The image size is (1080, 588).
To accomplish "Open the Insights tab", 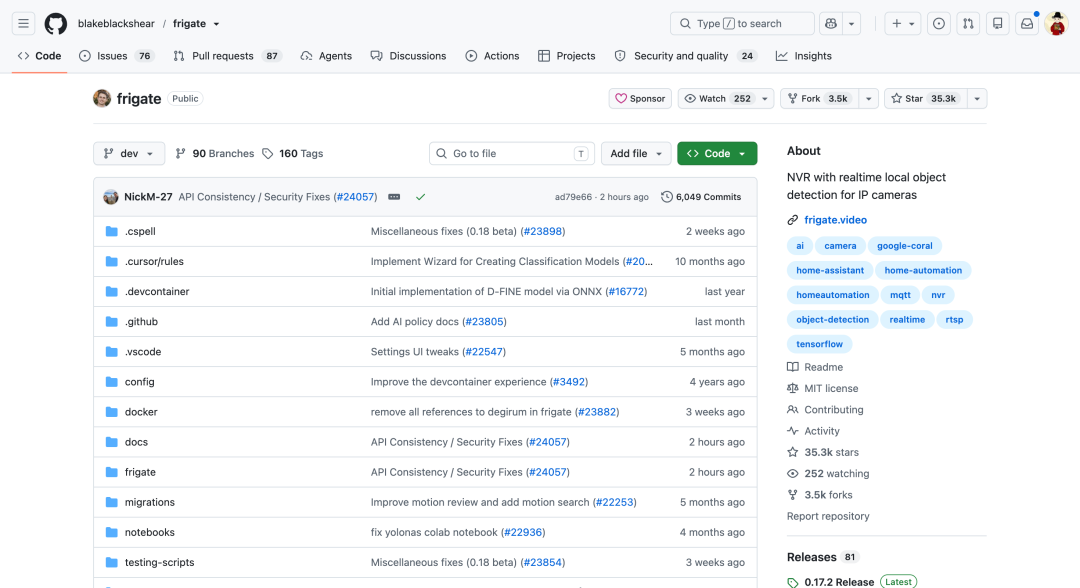I will click(x=804, y=56).
